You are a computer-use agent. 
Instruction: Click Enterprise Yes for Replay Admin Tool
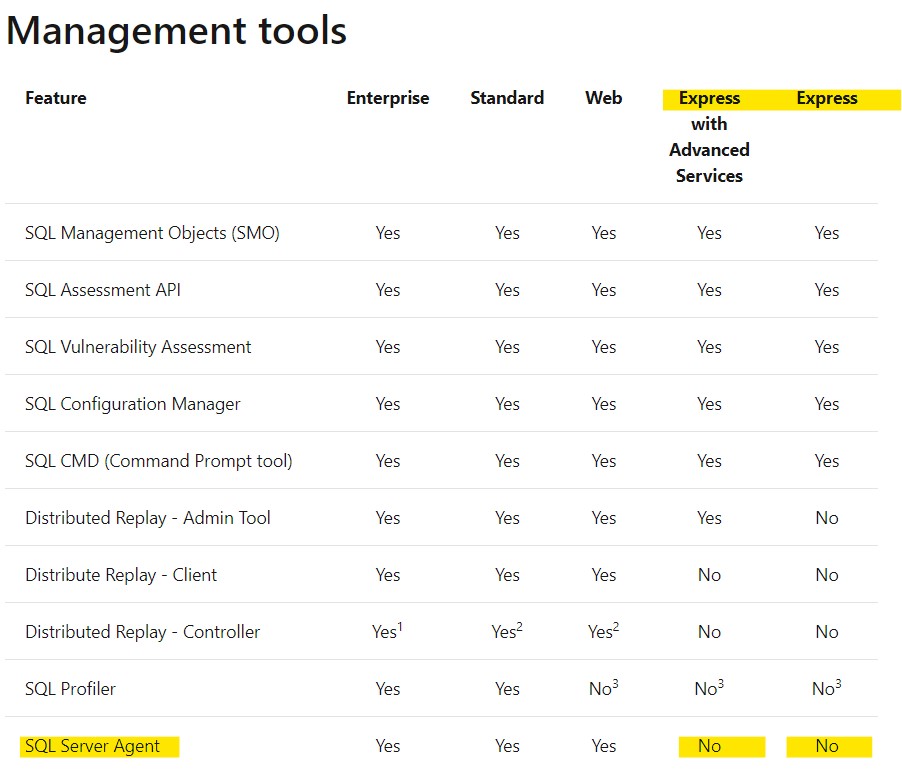coord(388,518)
